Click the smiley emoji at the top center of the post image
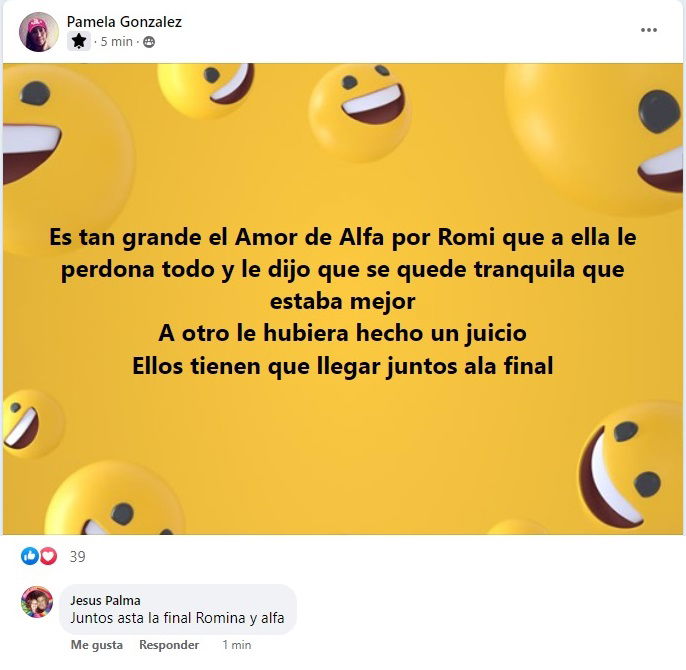 [x=360, y=112]
